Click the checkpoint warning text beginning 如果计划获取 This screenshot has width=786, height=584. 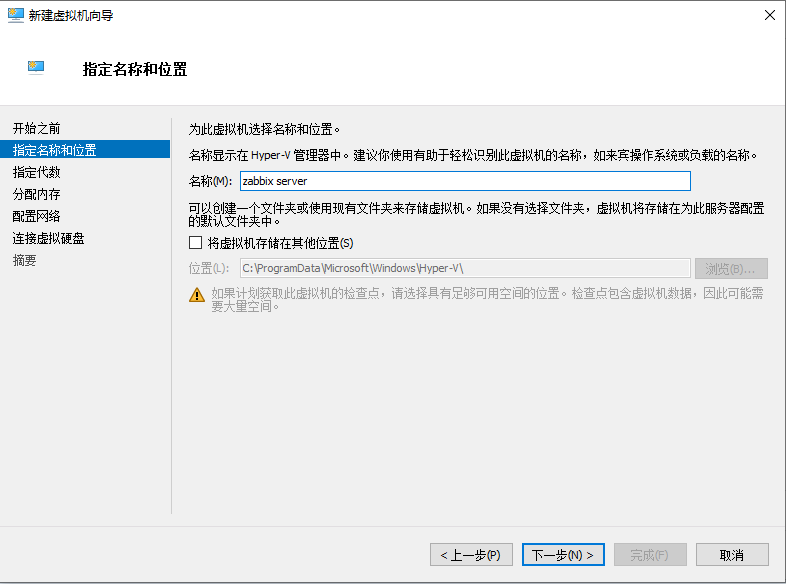(x=487, y=300)
